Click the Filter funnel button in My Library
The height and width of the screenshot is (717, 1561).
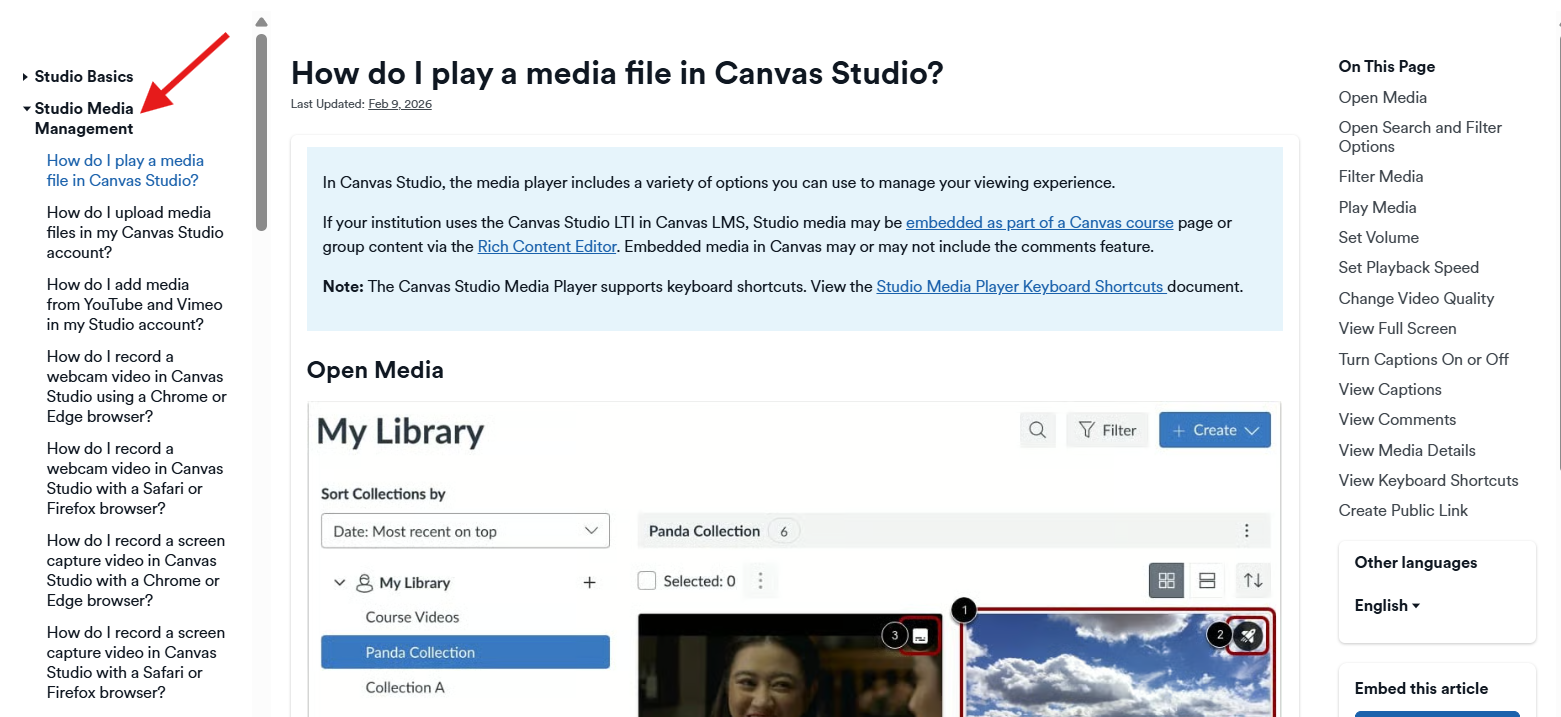point(1107,430)
